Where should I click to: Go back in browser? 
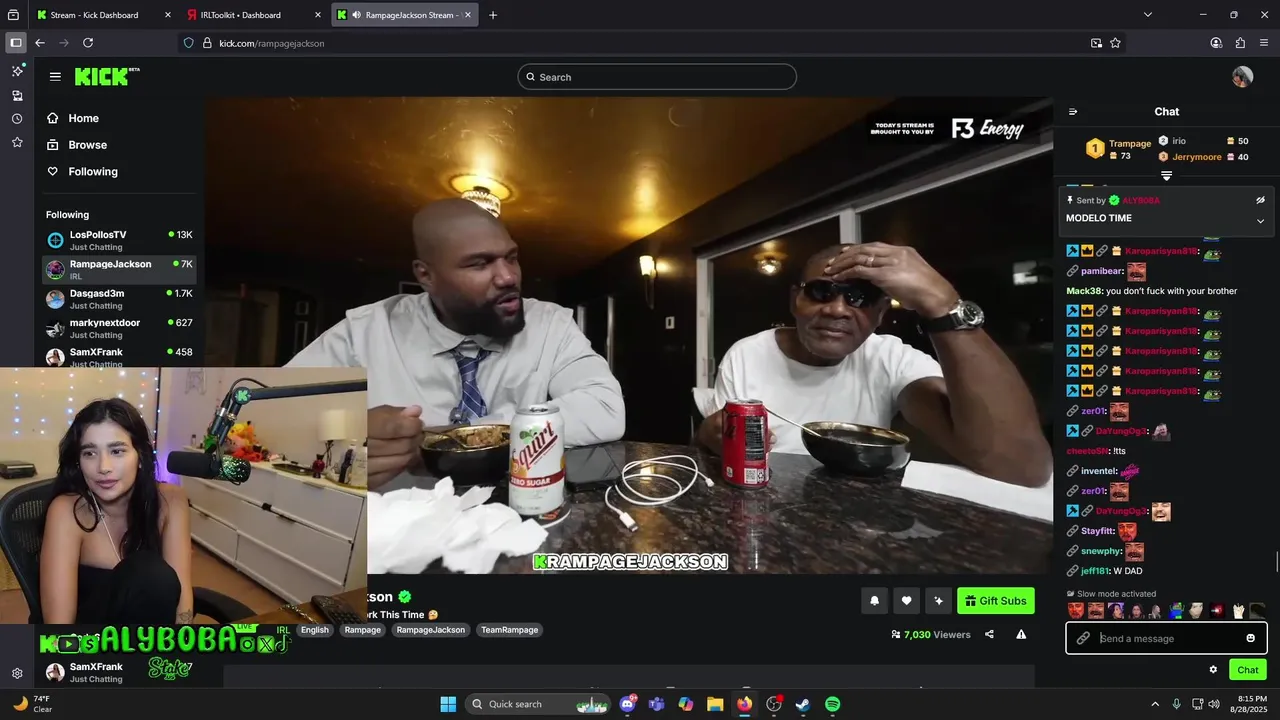click(x=40, y=43)
